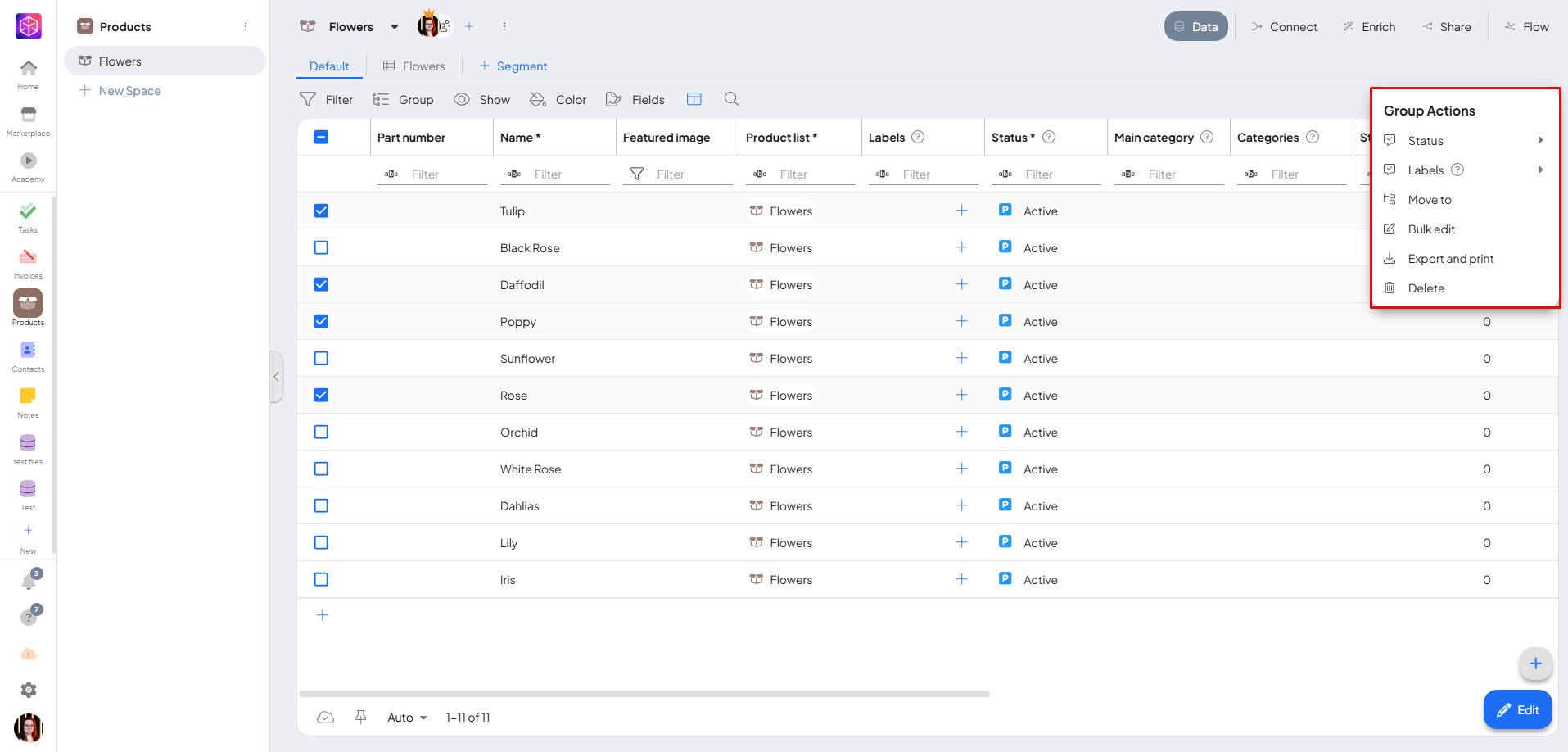Click the Share button in the top bar
The image size is (1568, 752).
[1447, 27]
